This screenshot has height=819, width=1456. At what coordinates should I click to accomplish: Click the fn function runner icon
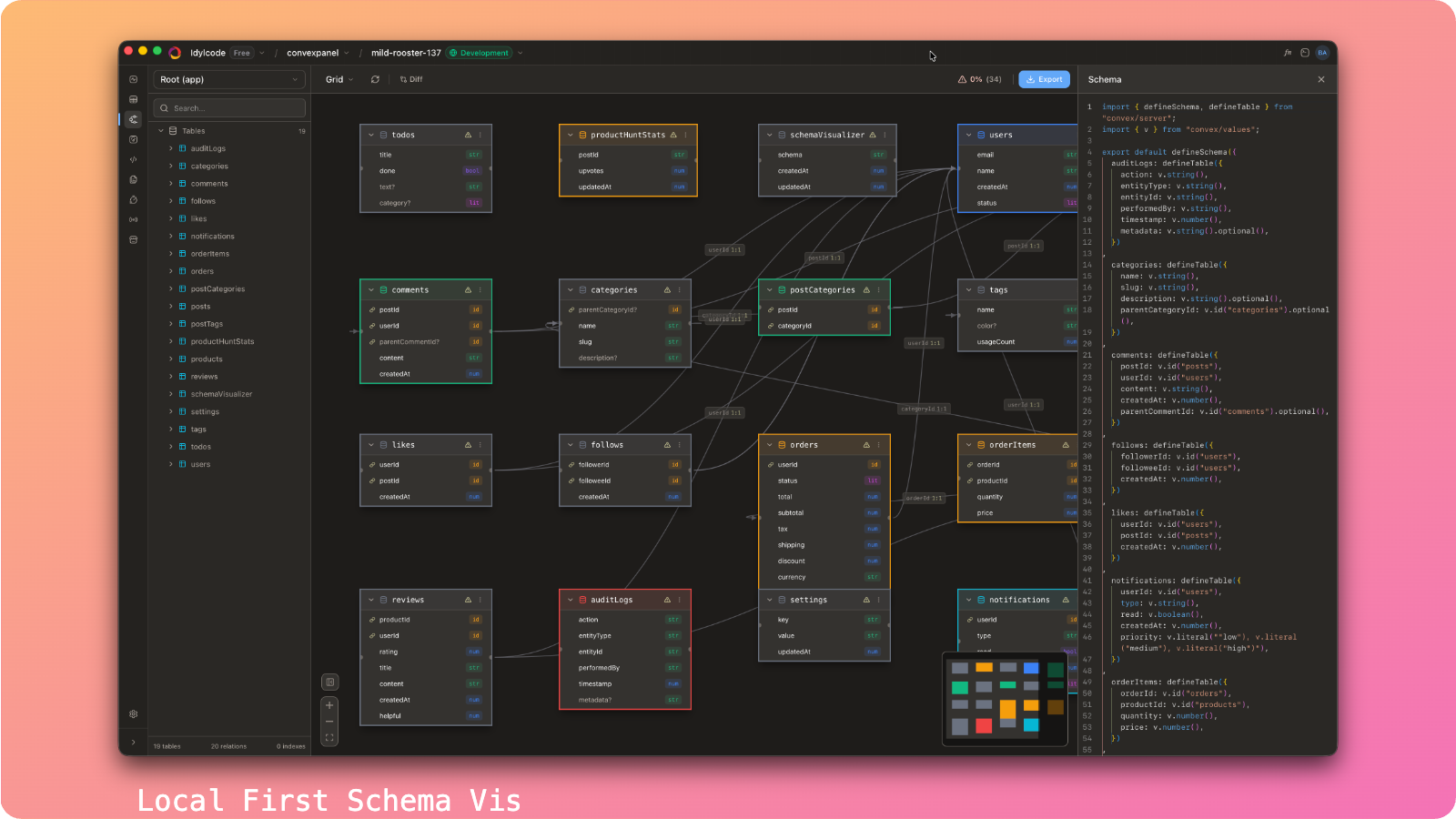(x=1288, y=53)
